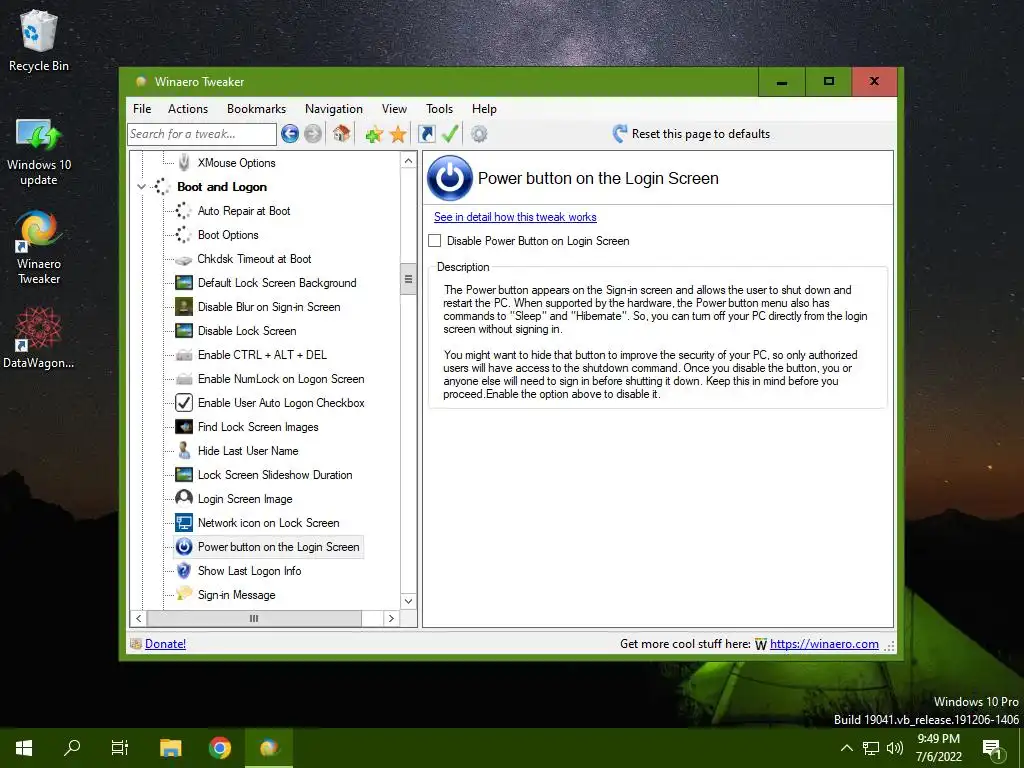This screenshot has width=1024, height=768.
Task: Select Sign-in Message tree item
Action: coord(236,594)
